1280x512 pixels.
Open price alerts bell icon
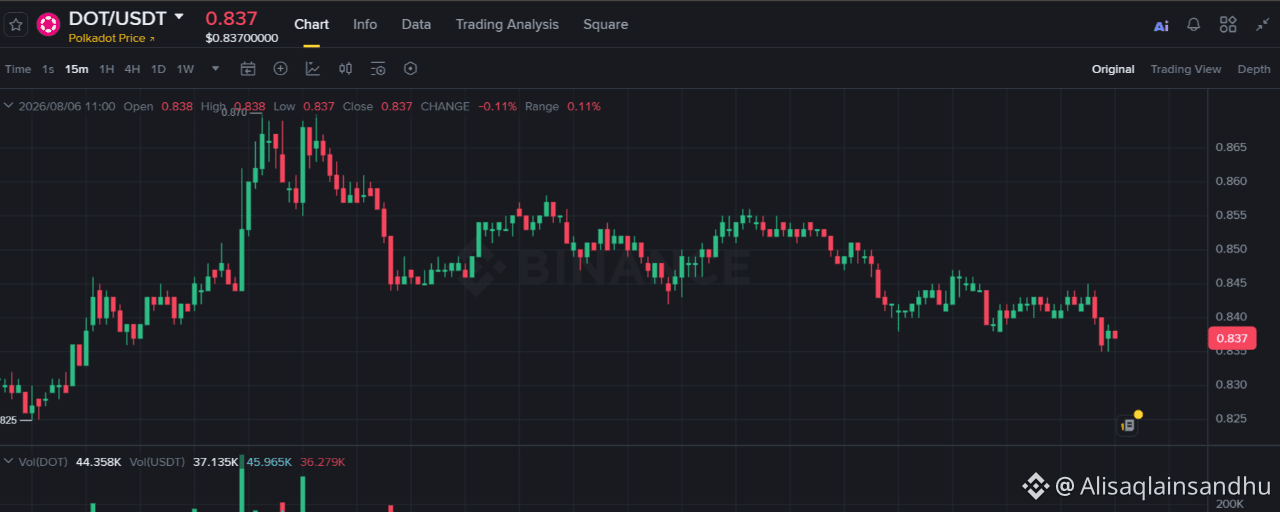pyautogui.click(x=1194, y=25)
